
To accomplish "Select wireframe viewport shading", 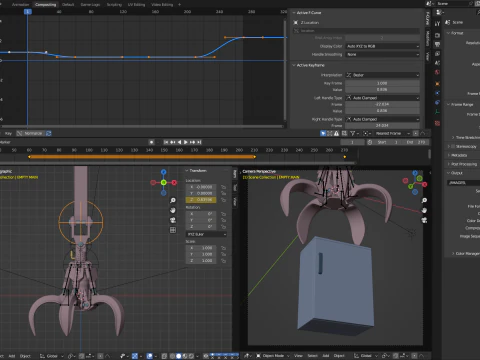I will coord(172,356).
